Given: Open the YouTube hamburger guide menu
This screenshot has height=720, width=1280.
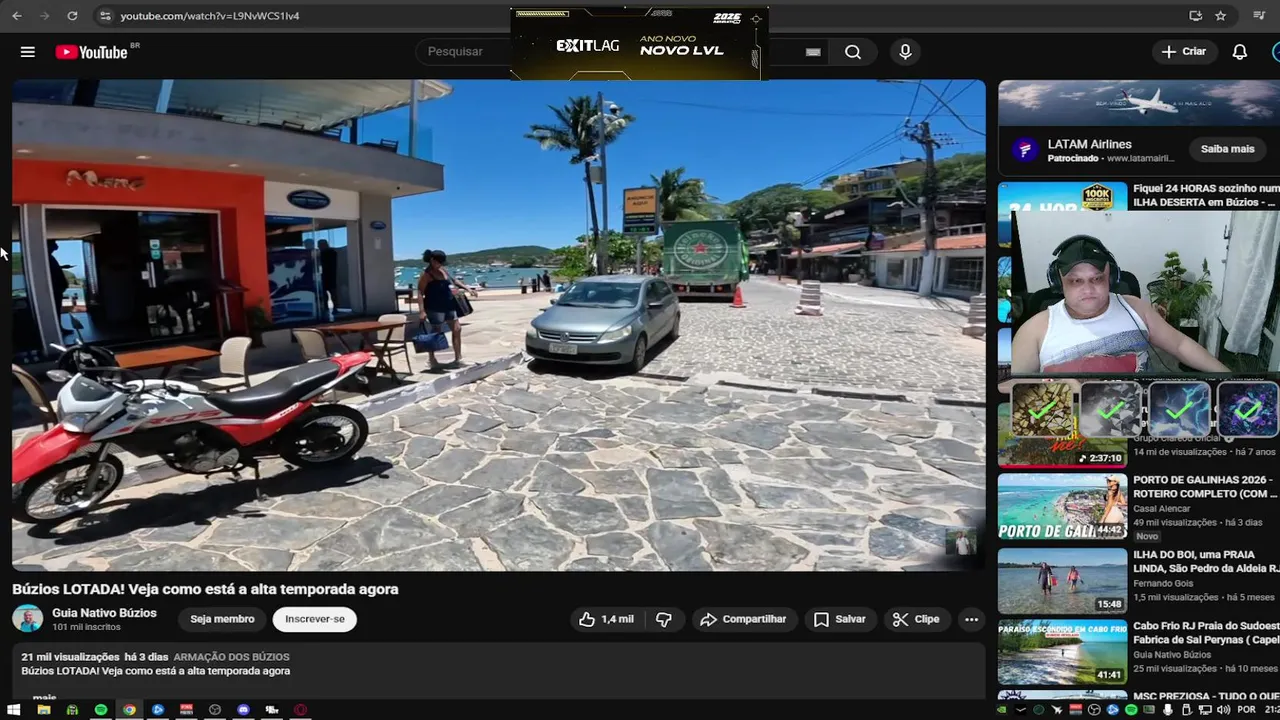Looking at the screenshot, I should [27, 52].
